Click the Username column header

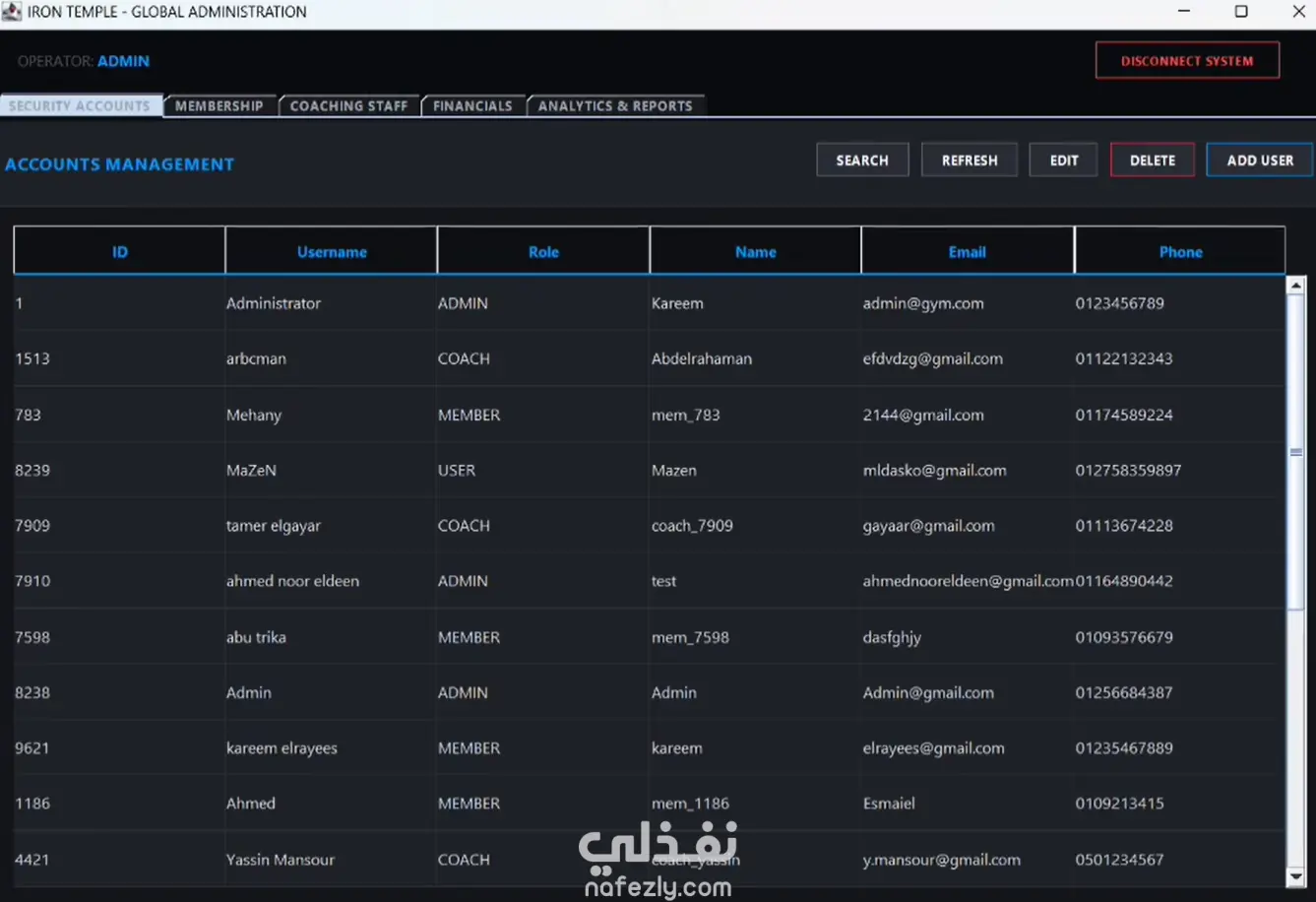pos(332,251)
